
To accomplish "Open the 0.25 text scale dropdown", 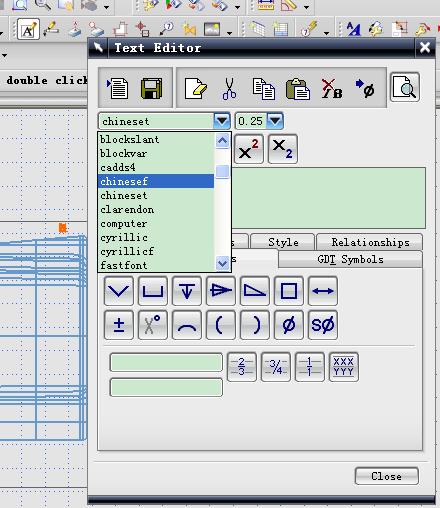I will 275,121.
